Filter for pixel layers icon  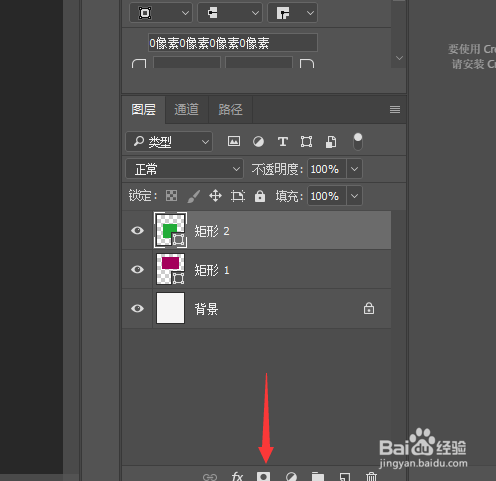(x=234, y=141)
